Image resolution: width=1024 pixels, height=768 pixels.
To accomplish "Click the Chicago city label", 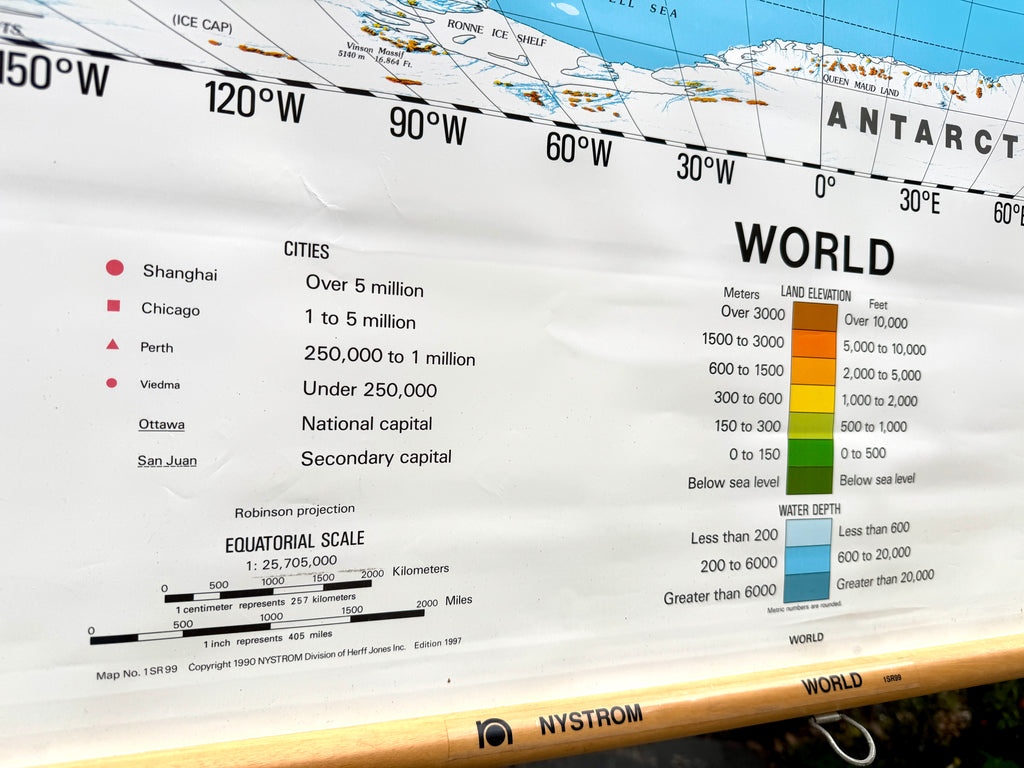I will pos(170,309).
